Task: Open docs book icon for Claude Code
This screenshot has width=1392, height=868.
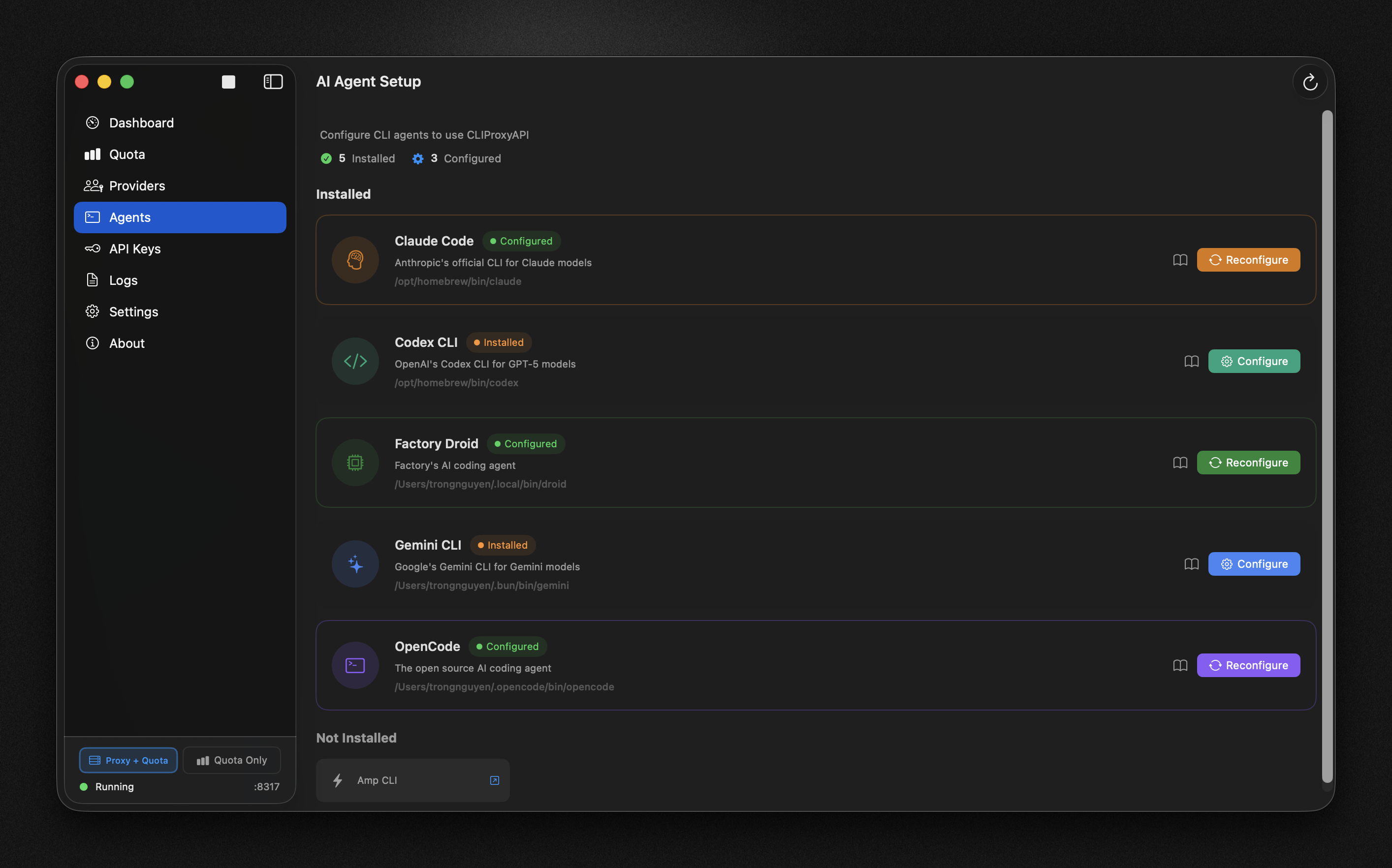Action: pos(1180,260)
